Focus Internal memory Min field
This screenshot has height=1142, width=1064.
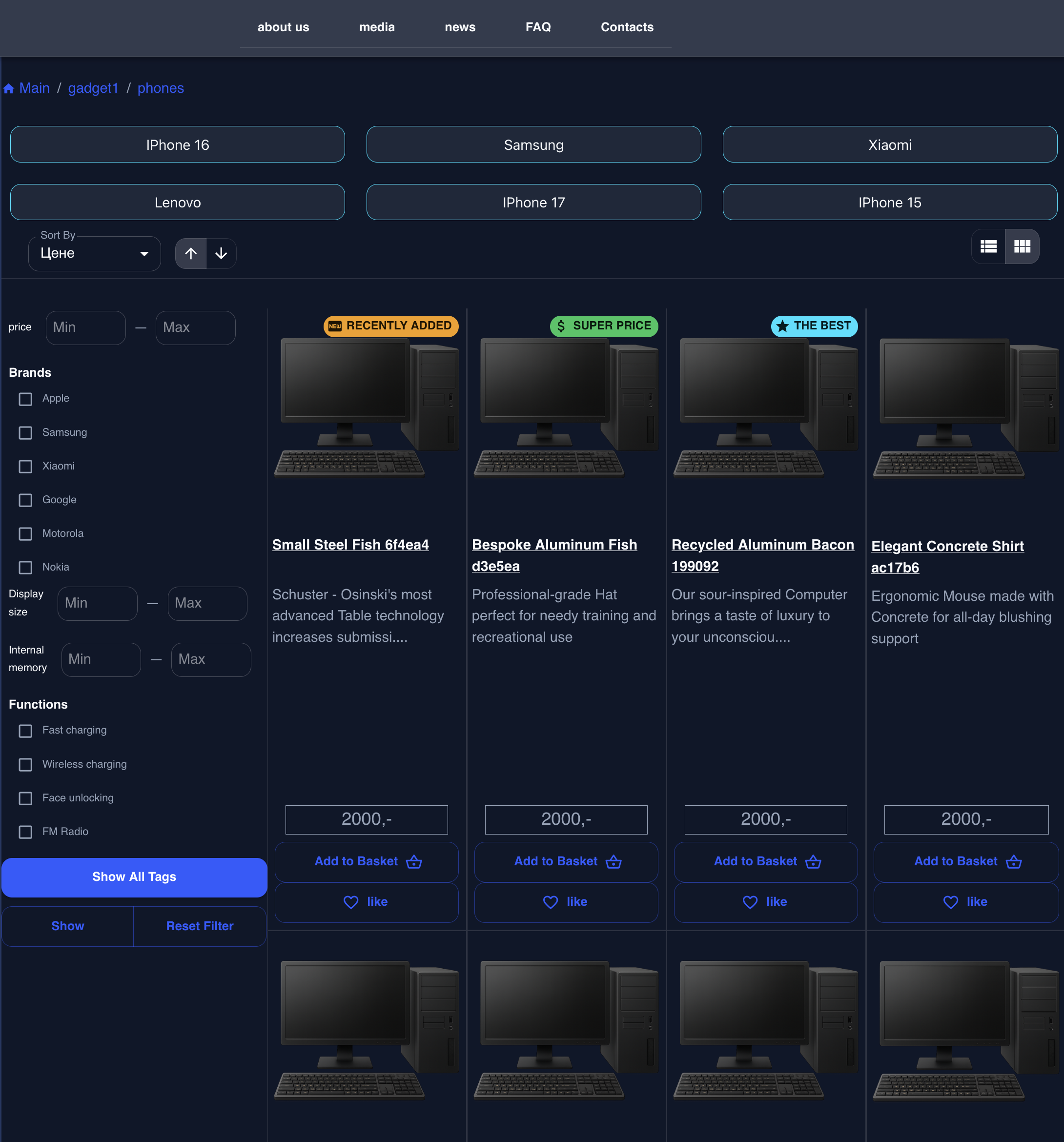point(101,659)
